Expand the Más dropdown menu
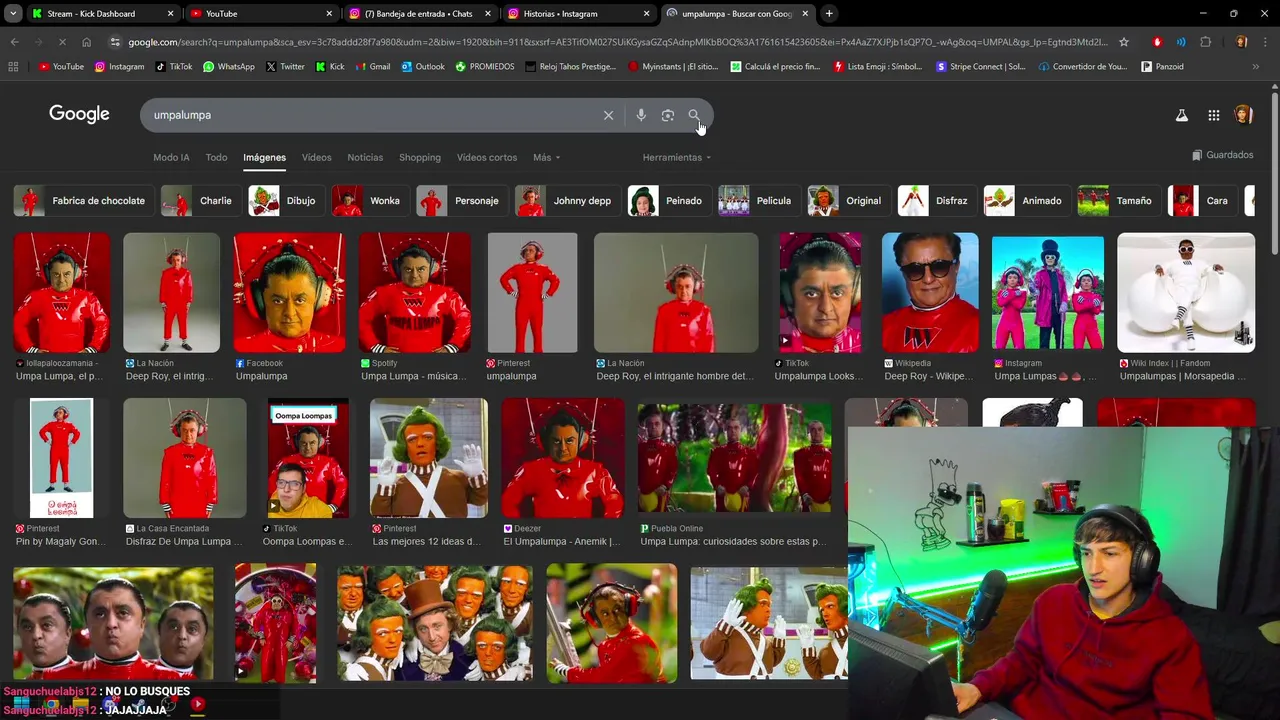The height and width of the screenshot is (720, 1280). pyautogui.click(x=546, y=157)
